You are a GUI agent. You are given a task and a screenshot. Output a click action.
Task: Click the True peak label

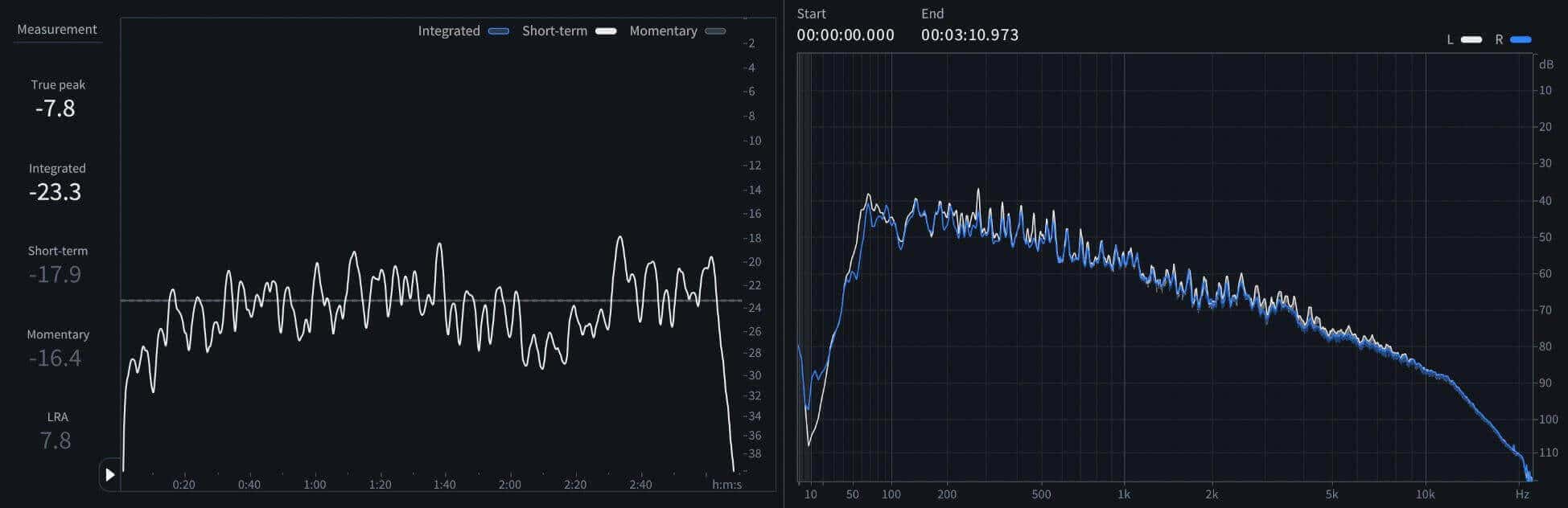click(58, 84)
